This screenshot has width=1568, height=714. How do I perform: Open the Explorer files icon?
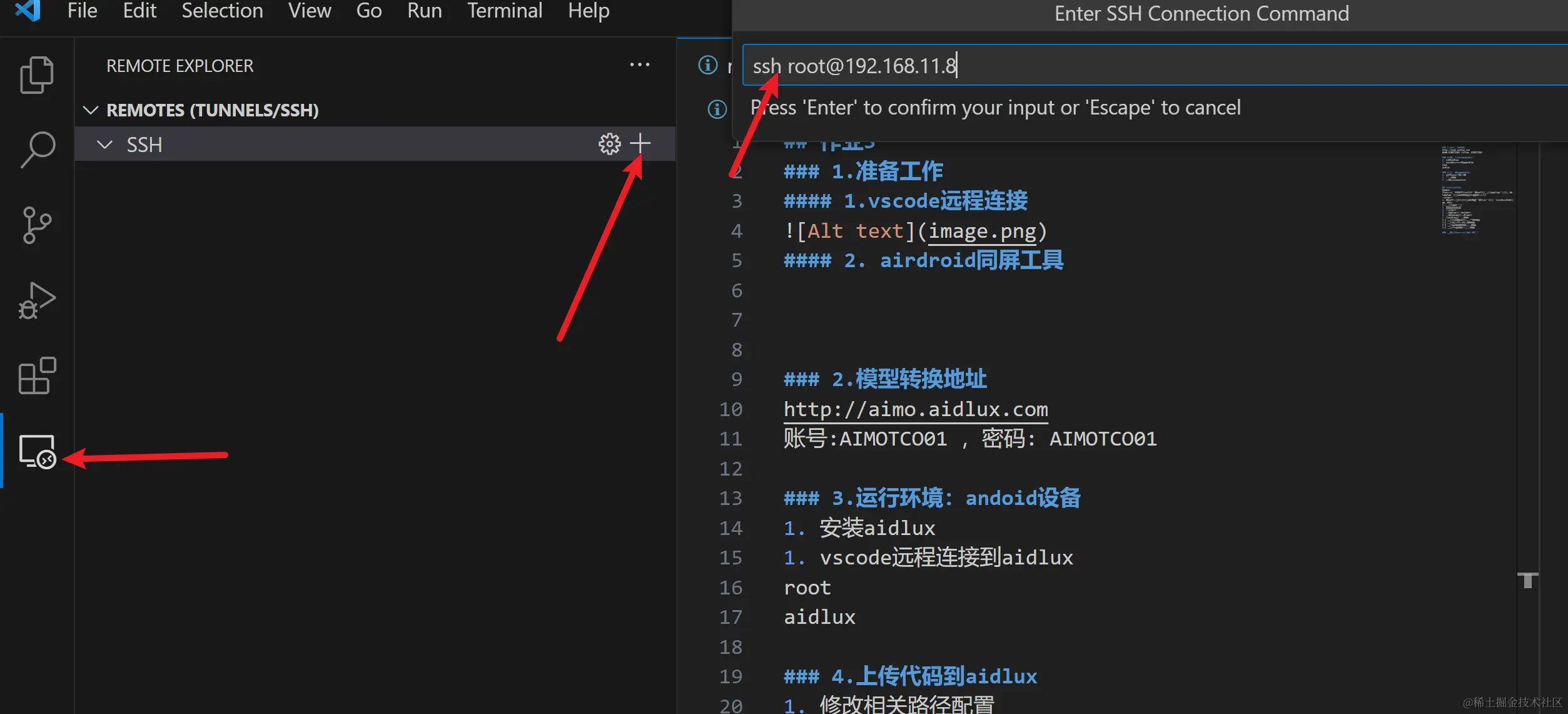(x=37, y=75)
